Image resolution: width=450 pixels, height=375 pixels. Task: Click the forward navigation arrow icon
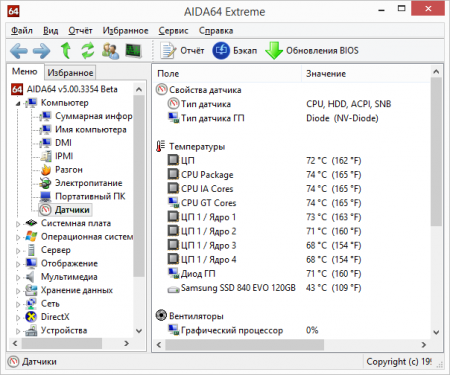point(42,51)
